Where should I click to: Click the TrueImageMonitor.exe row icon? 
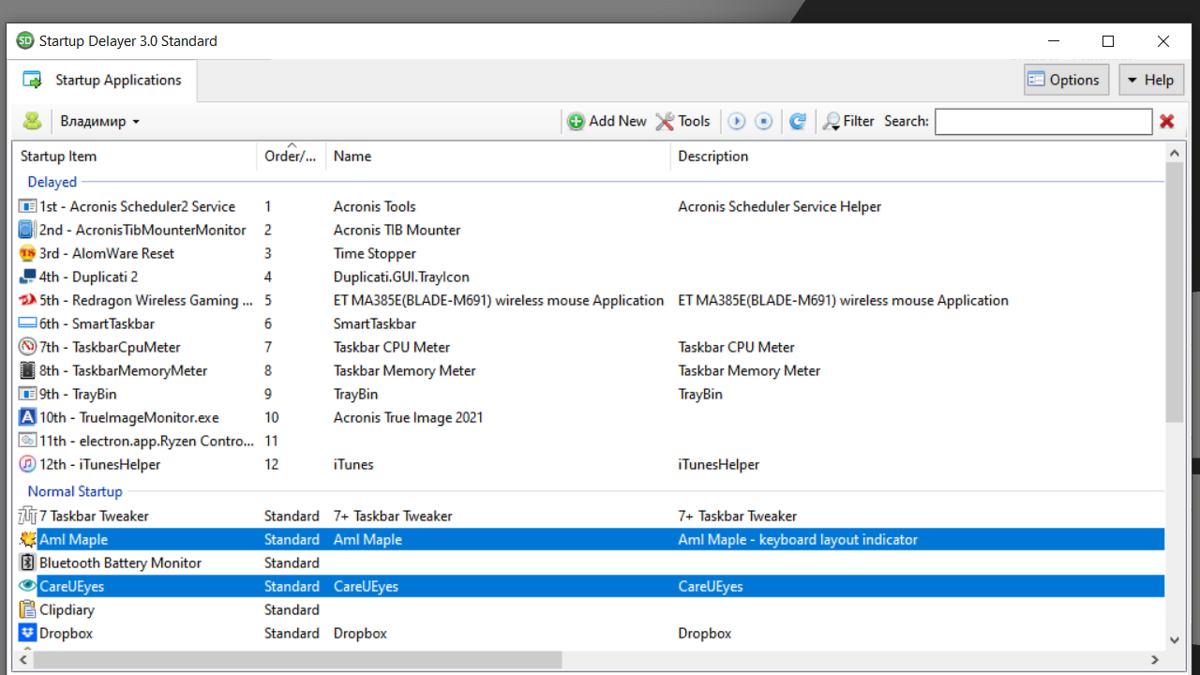point(28,418)
